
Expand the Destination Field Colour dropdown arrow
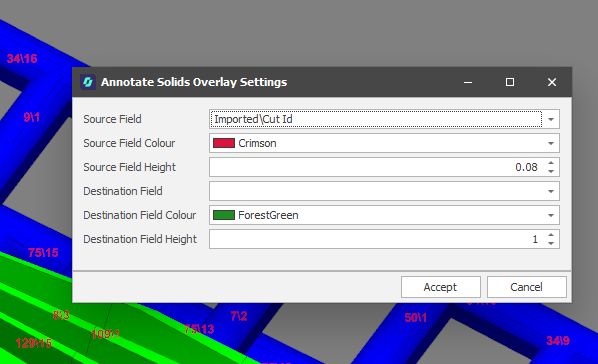551,216
